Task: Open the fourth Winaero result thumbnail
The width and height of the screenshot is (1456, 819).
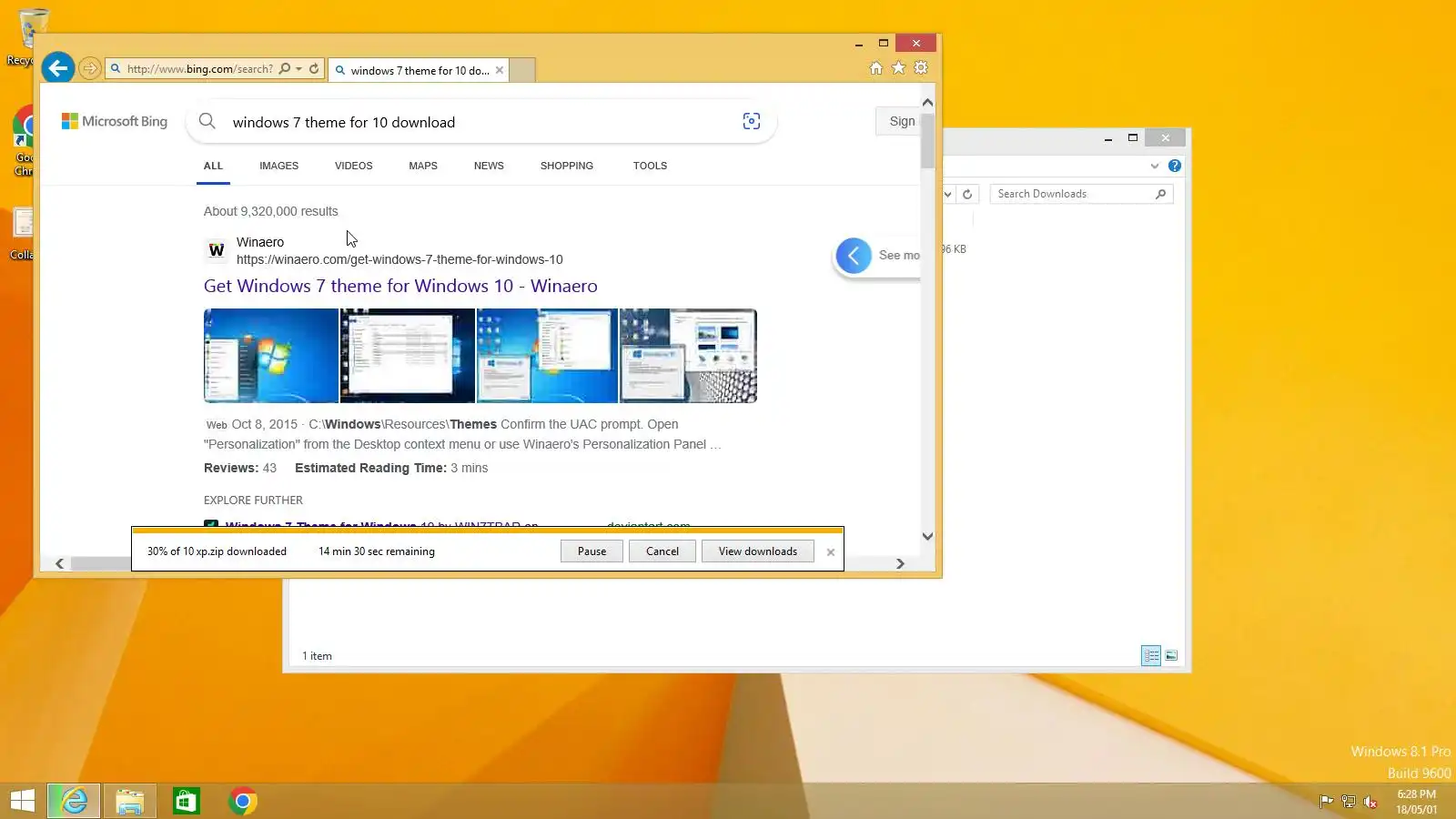Action: coord(688,356)
